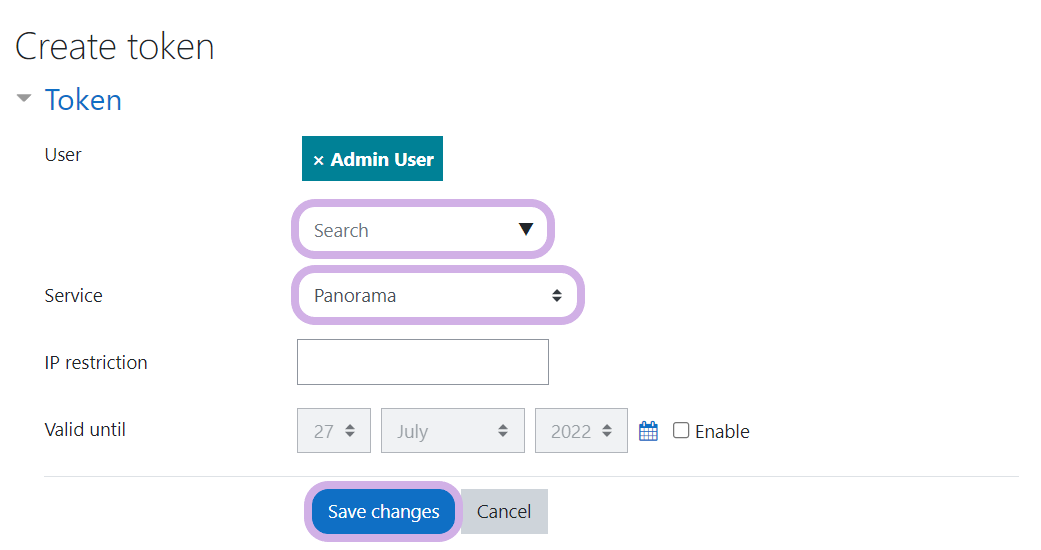Click the Admin User selected tag
The image size is (1041, 550).
click(x=382, y=160)
